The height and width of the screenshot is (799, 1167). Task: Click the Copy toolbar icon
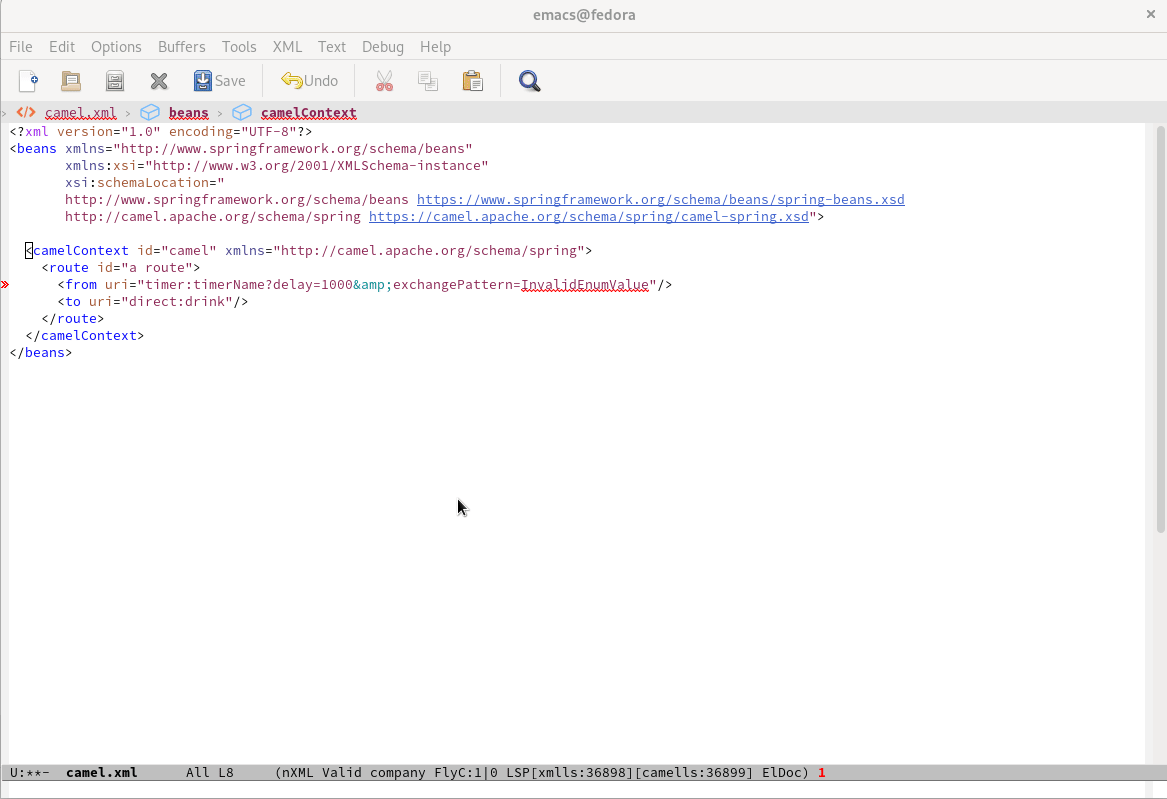pyautogui.click(x=428, y=81)
